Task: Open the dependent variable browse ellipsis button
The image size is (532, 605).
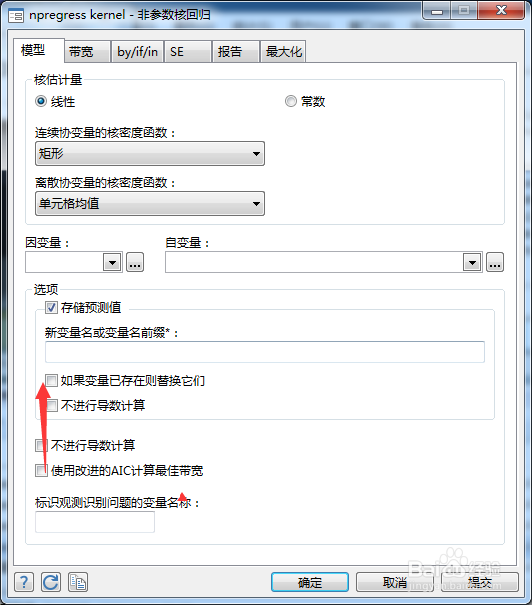Action: (135, 262)
